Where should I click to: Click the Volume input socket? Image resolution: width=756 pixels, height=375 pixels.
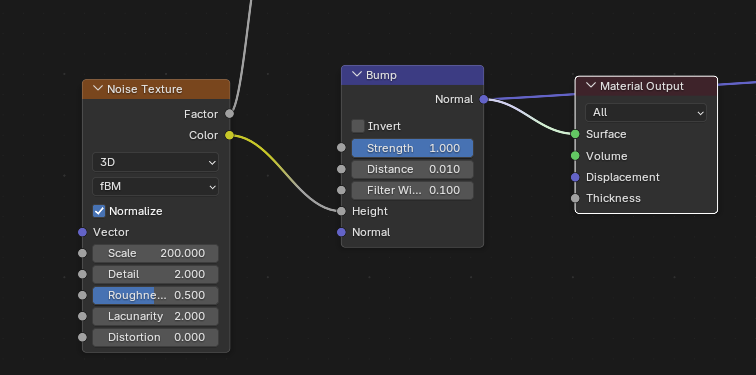pos(575,156)
